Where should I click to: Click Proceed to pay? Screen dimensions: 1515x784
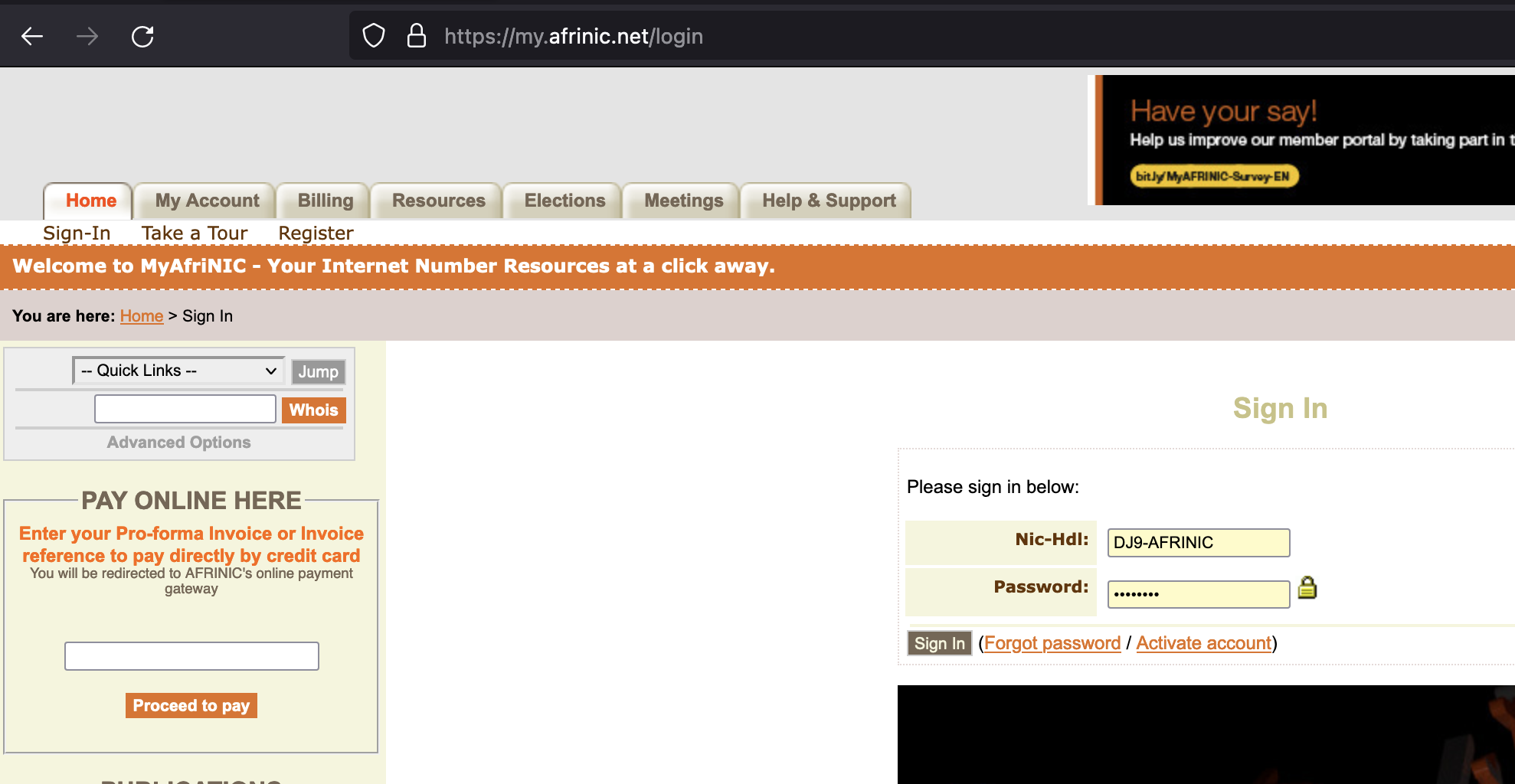pyautogui.click(x=191, y=705)
